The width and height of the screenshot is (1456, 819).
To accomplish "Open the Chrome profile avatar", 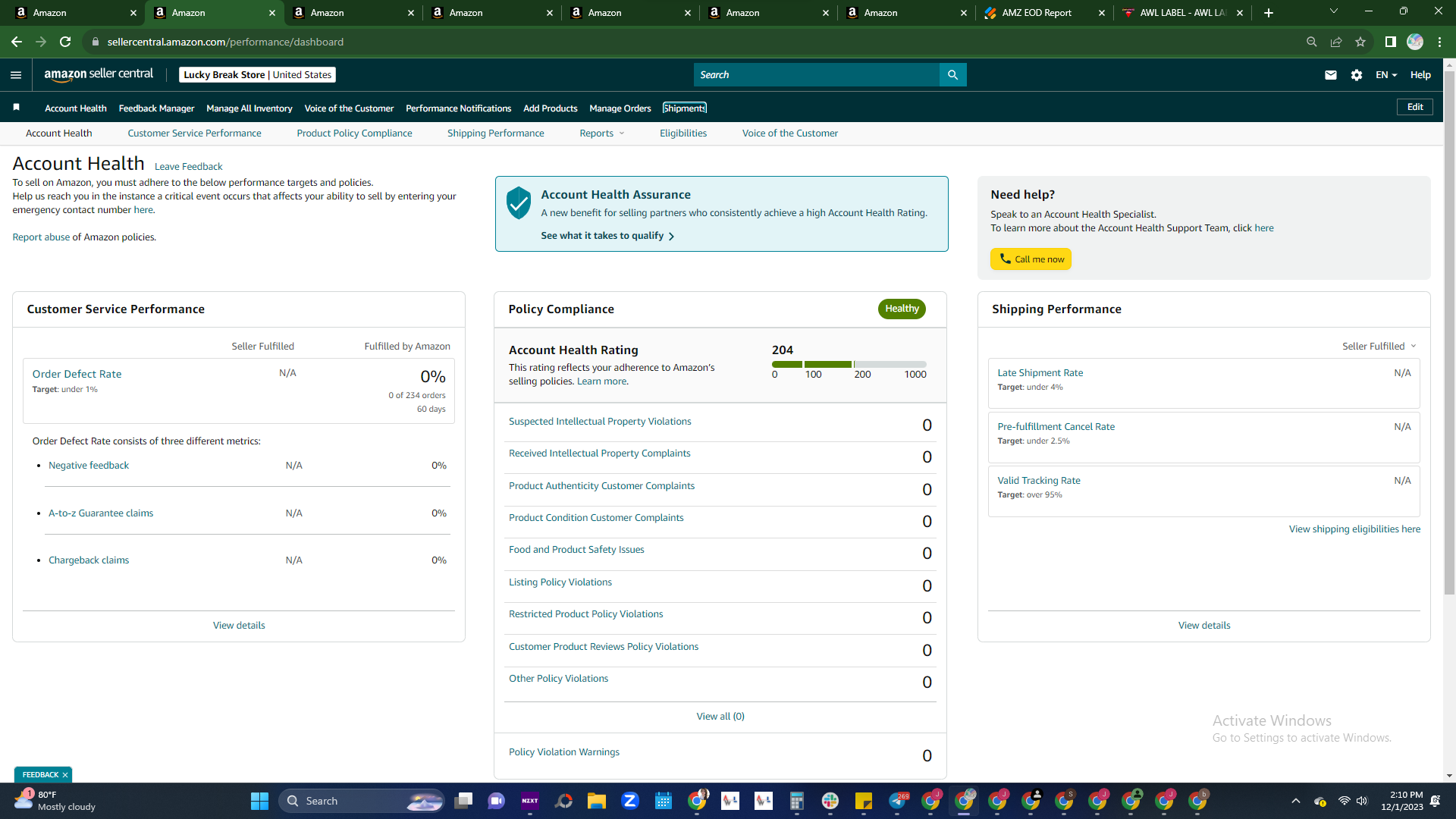I will (x=1415, y=42).
